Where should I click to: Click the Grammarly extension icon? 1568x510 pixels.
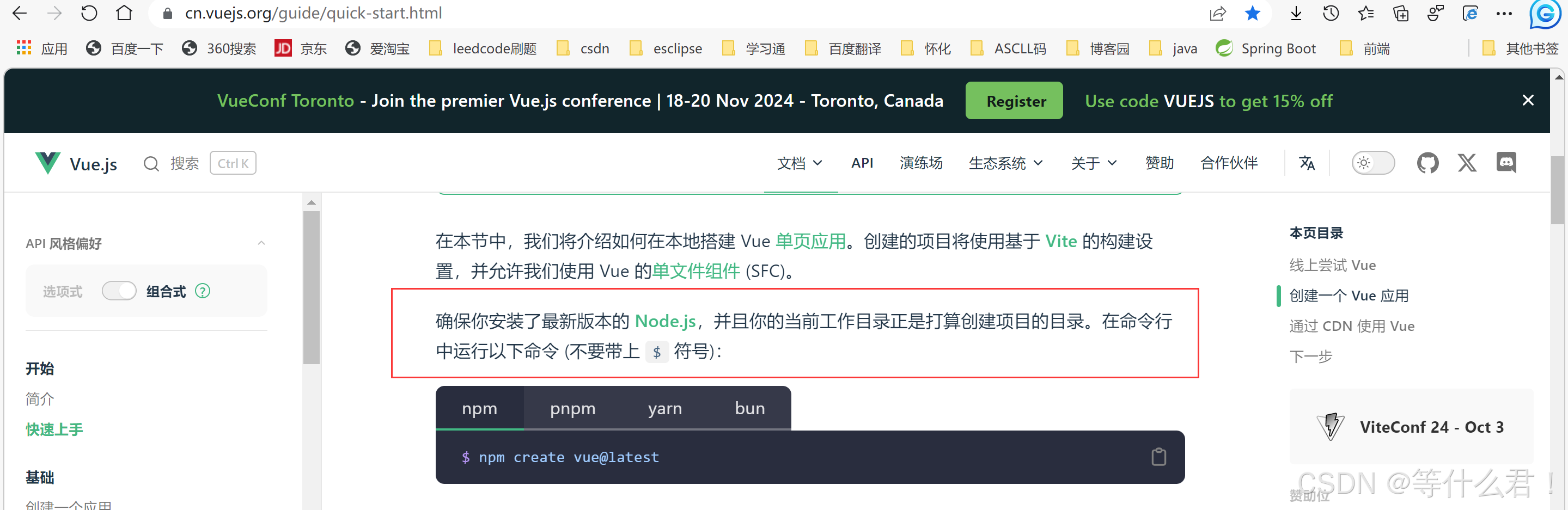tap(1546, 14)
